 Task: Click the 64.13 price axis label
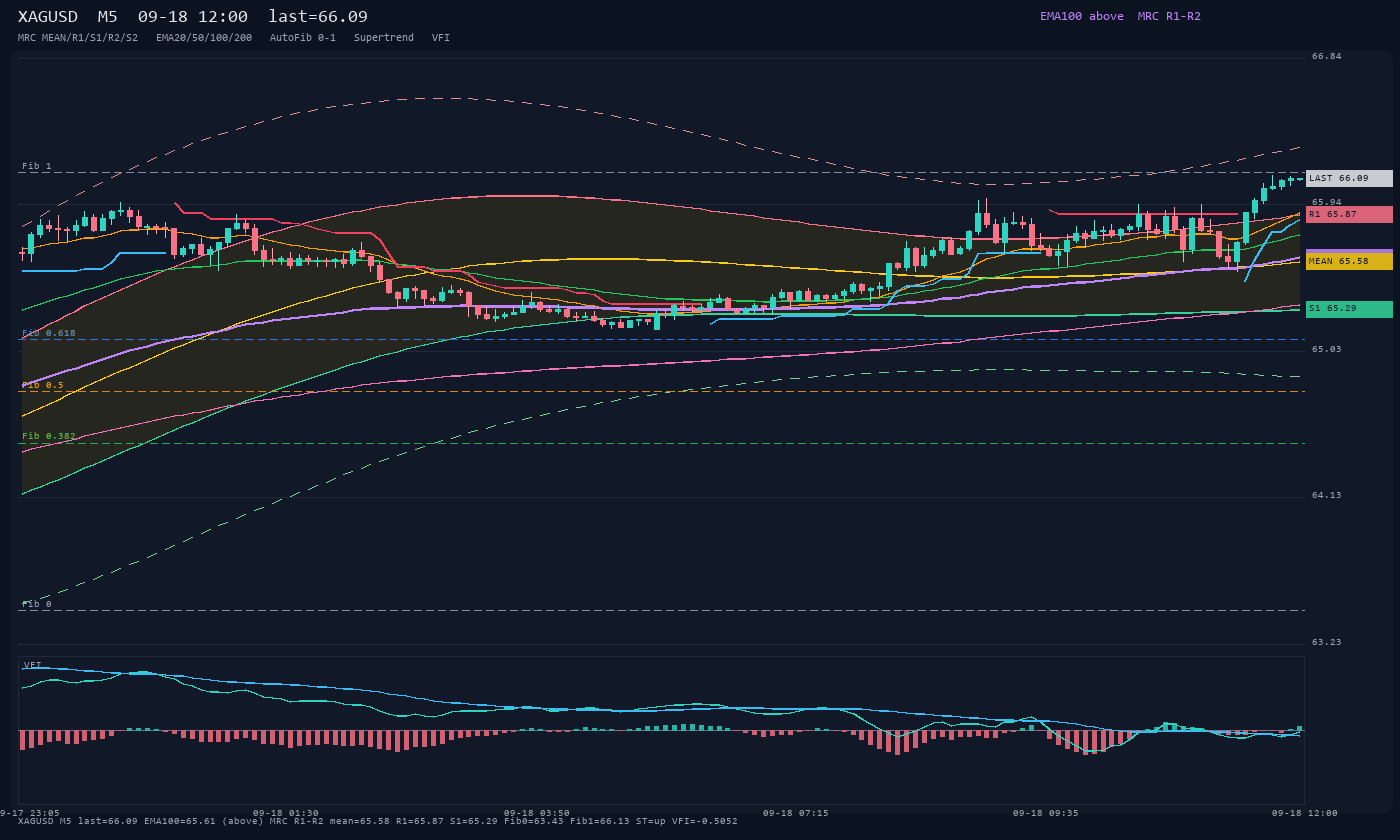click(x=1327, y=495)
